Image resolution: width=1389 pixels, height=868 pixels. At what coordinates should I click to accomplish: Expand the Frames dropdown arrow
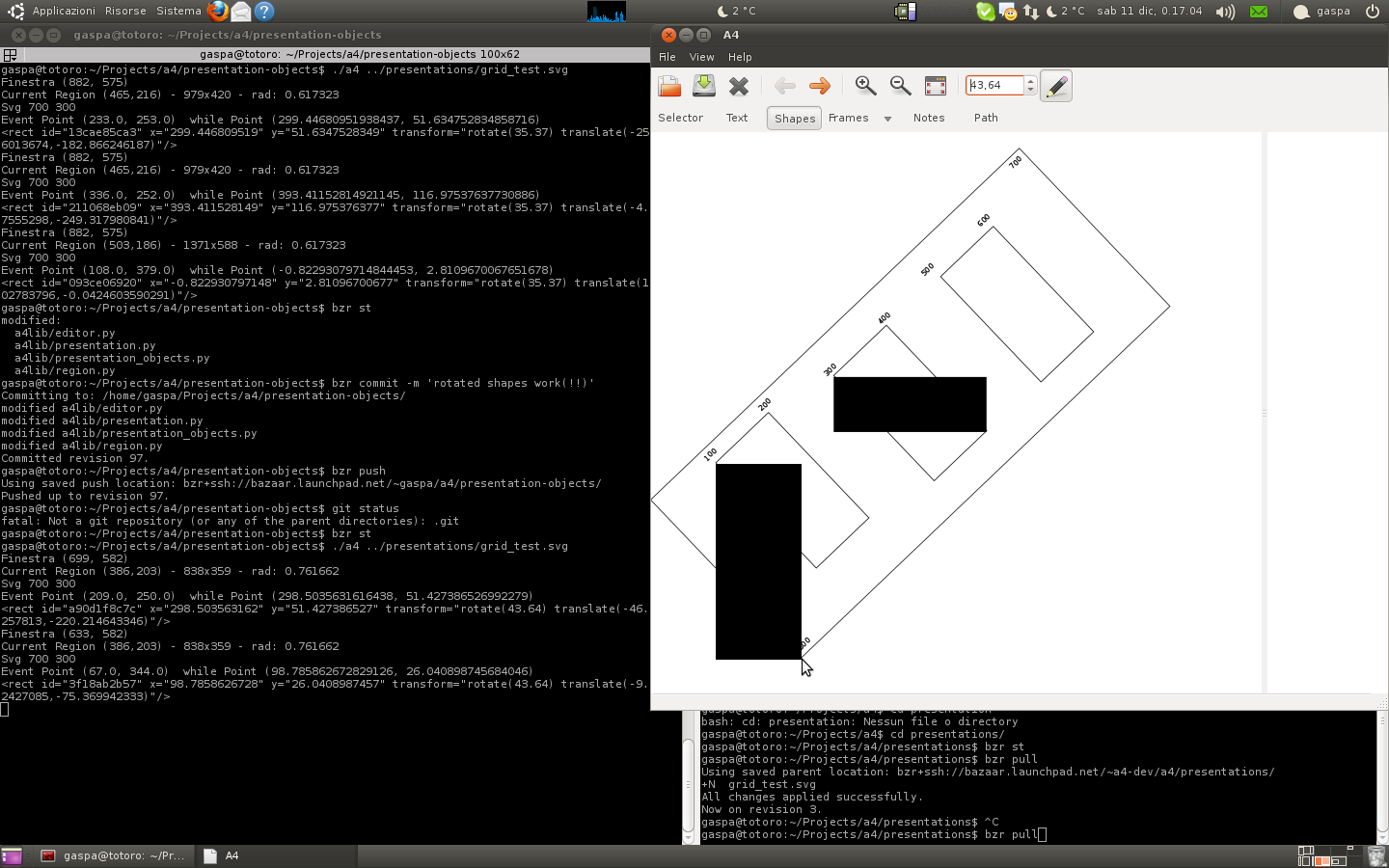887,119
